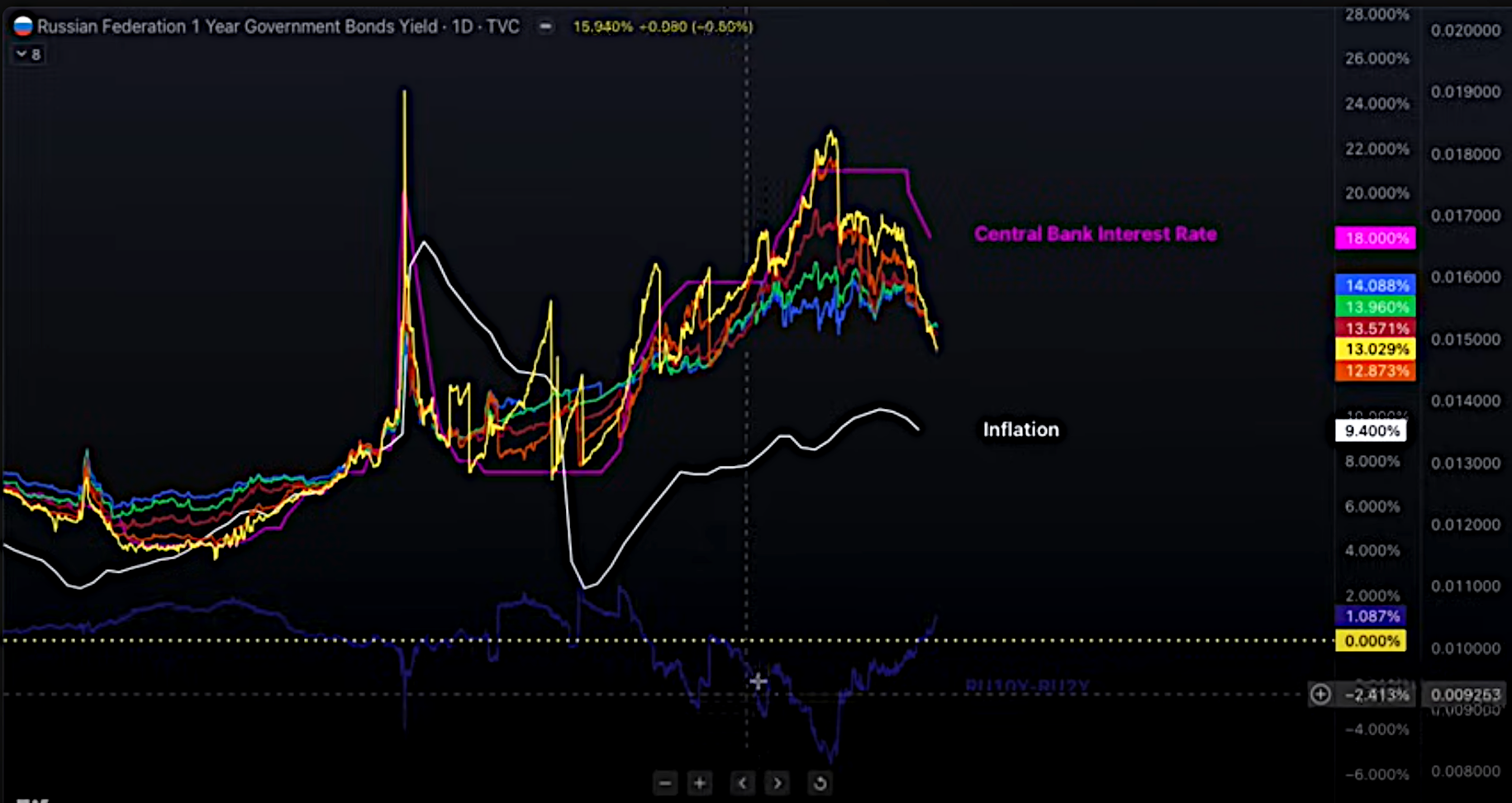Click the 0.011000 tick on the right scale
This screenshot has height=803, width=1512.
click(1466, 587)
